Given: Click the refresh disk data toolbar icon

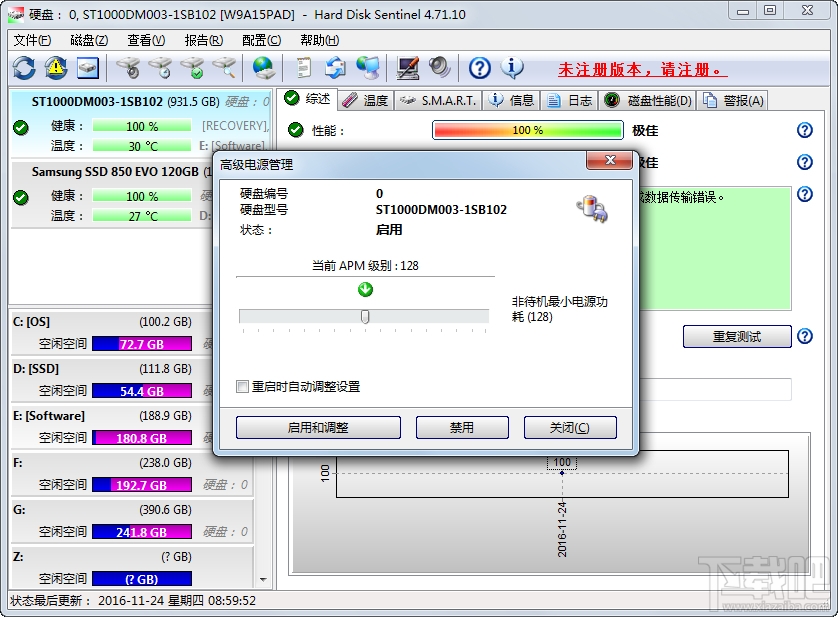Looking at the screenshot, I should click(x=22, y=67).
